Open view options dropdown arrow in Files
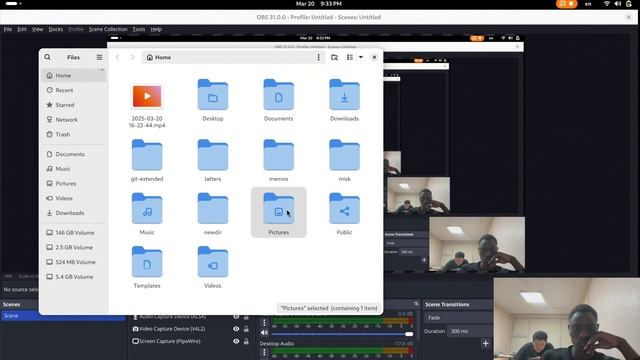This screenshot has height=360, width=640. pyautogui.click(x=361, y=58)
